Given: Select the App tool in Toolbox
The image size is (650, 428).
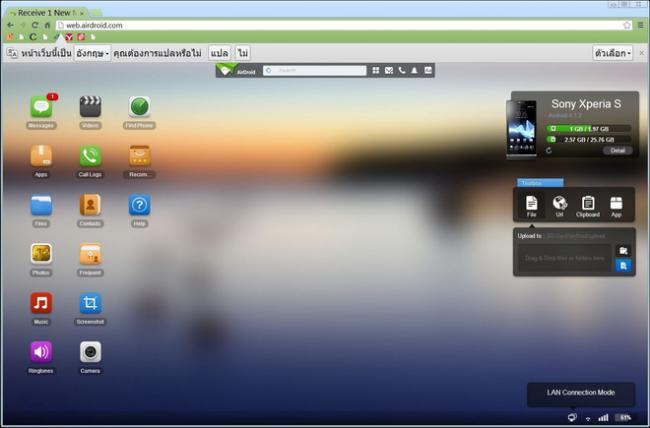Looking at the screenshot, I should pos(616,206).
